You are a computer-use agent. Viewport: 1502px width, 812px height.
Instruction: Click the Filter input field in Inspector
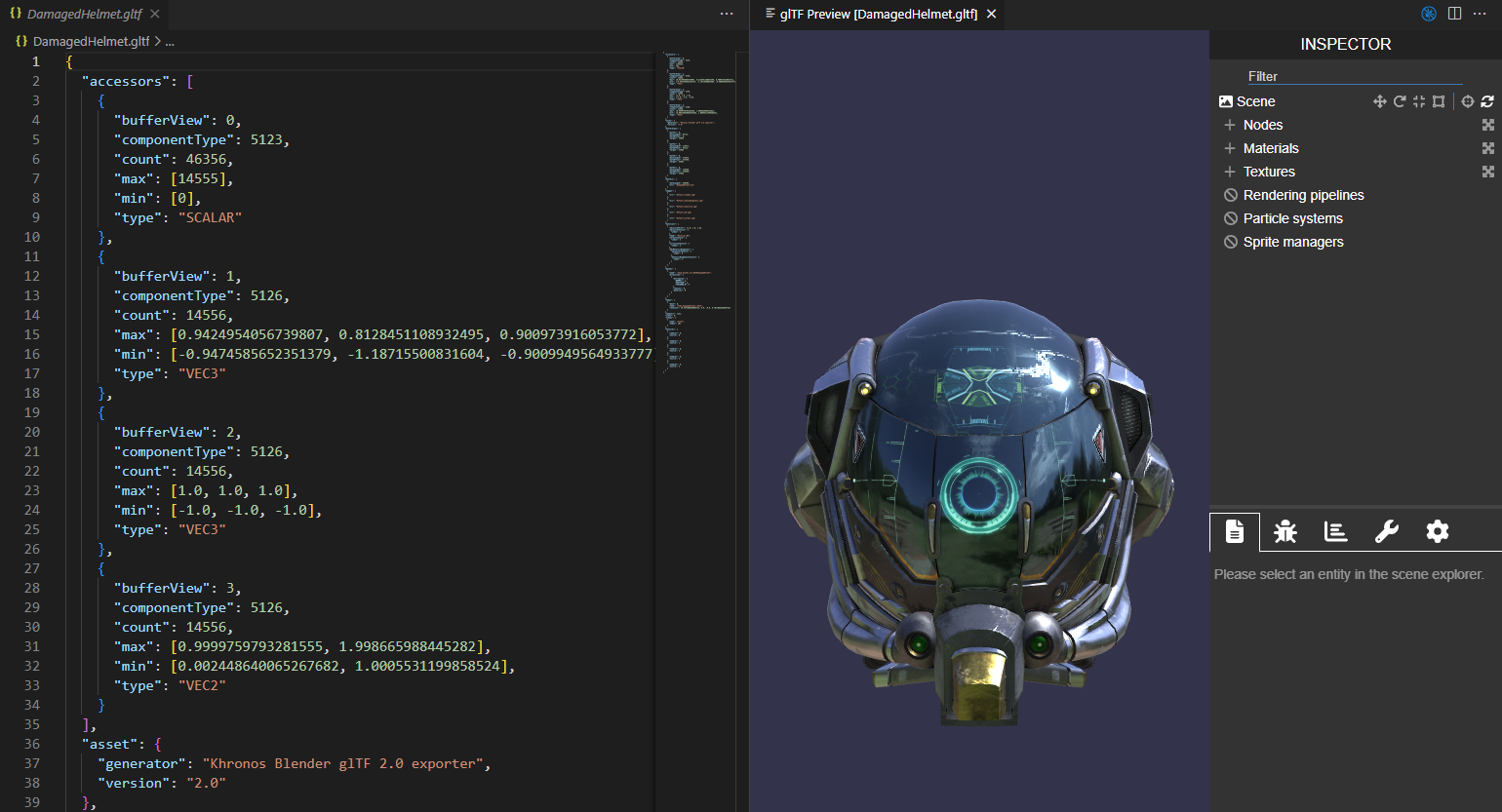[x=1355, y=76]
